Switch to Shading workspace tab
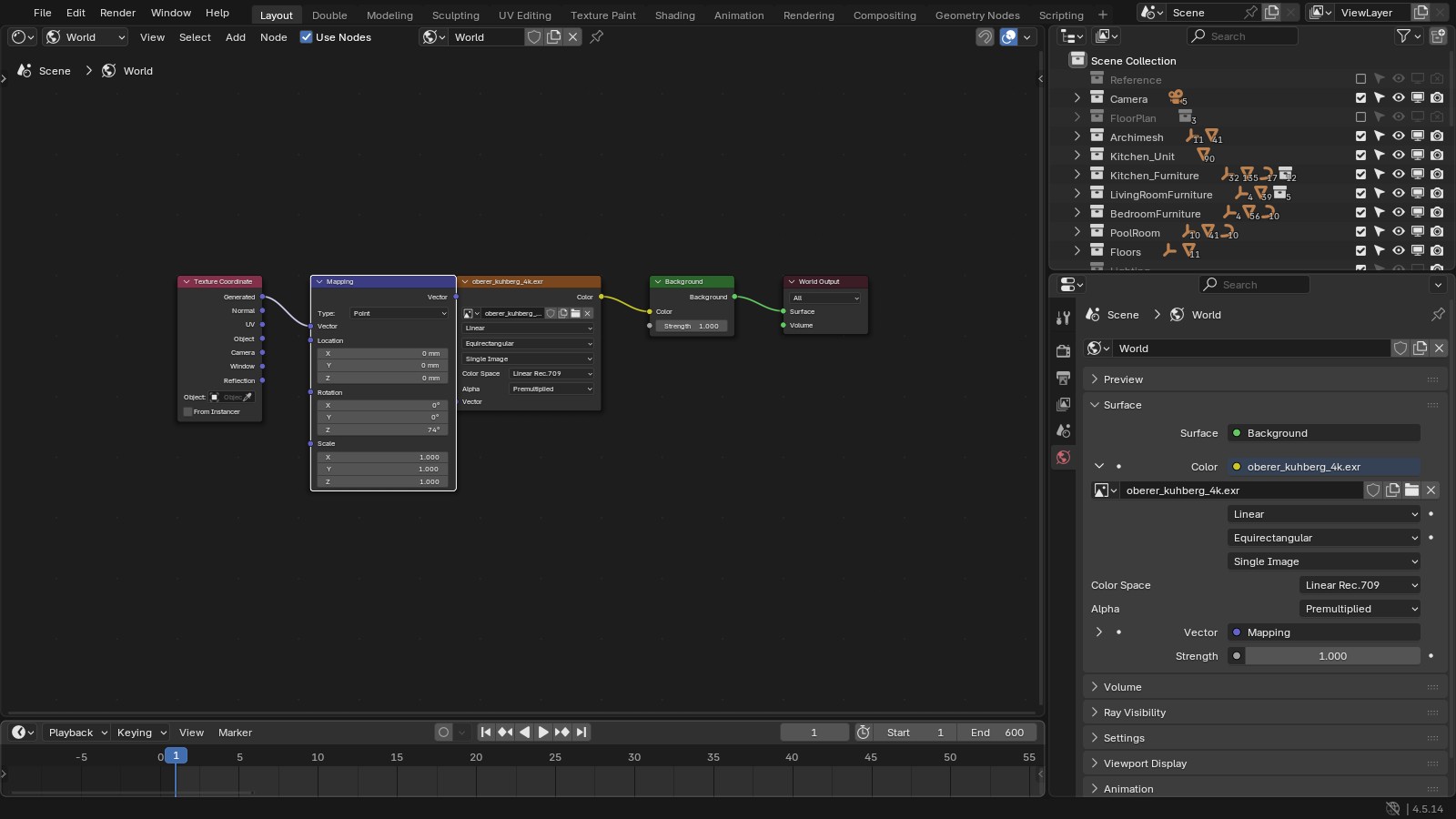This screenshot has height=819, width=1456. (674, 15)
